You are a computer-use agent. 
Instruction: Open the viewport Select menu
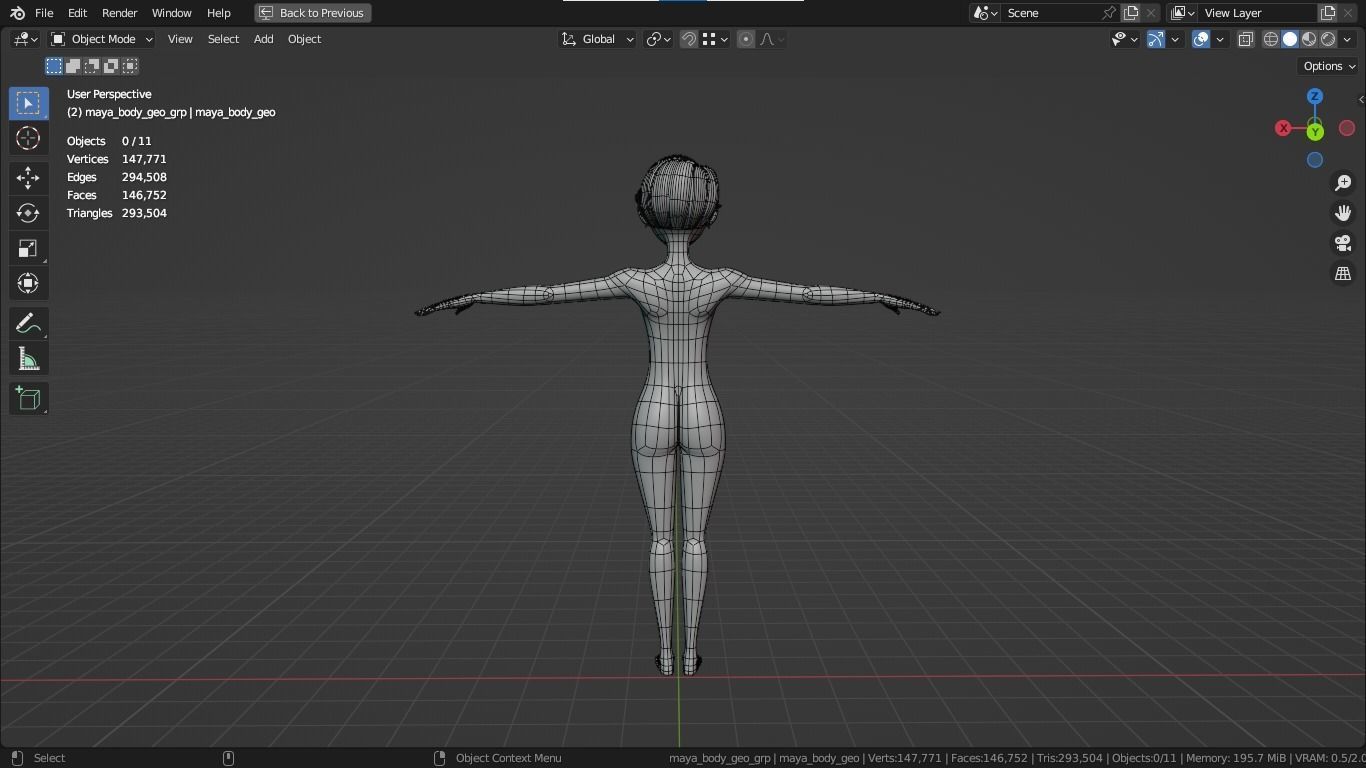(x=223, y=39)
